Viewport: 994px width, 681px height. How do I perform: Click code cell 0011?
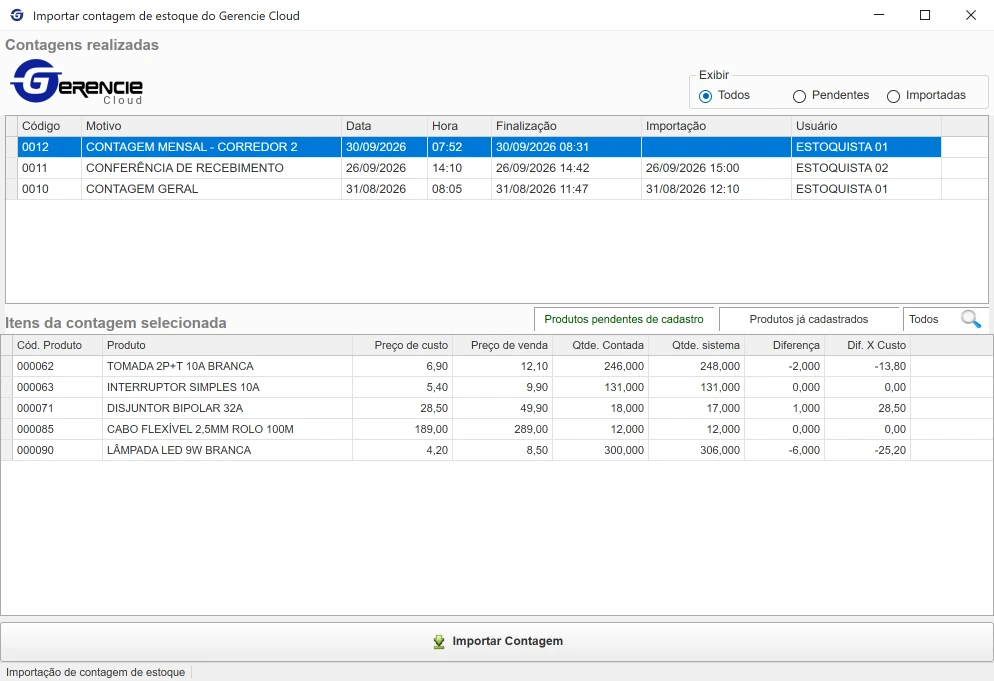tap(49, 167)
